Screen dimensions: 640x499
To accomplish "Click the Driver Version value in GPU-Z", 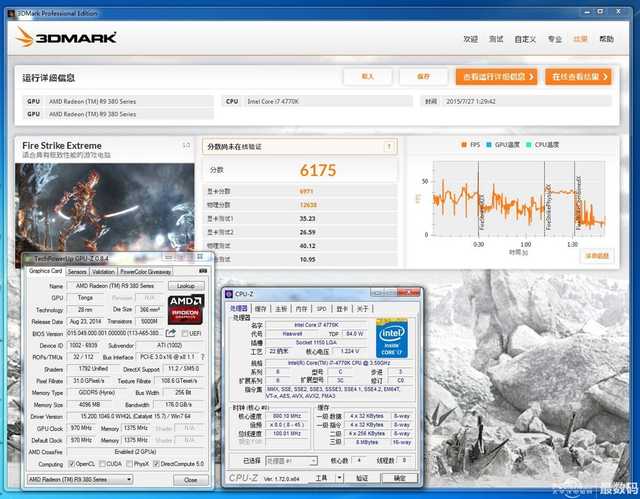I will click(x=136, y=417).
